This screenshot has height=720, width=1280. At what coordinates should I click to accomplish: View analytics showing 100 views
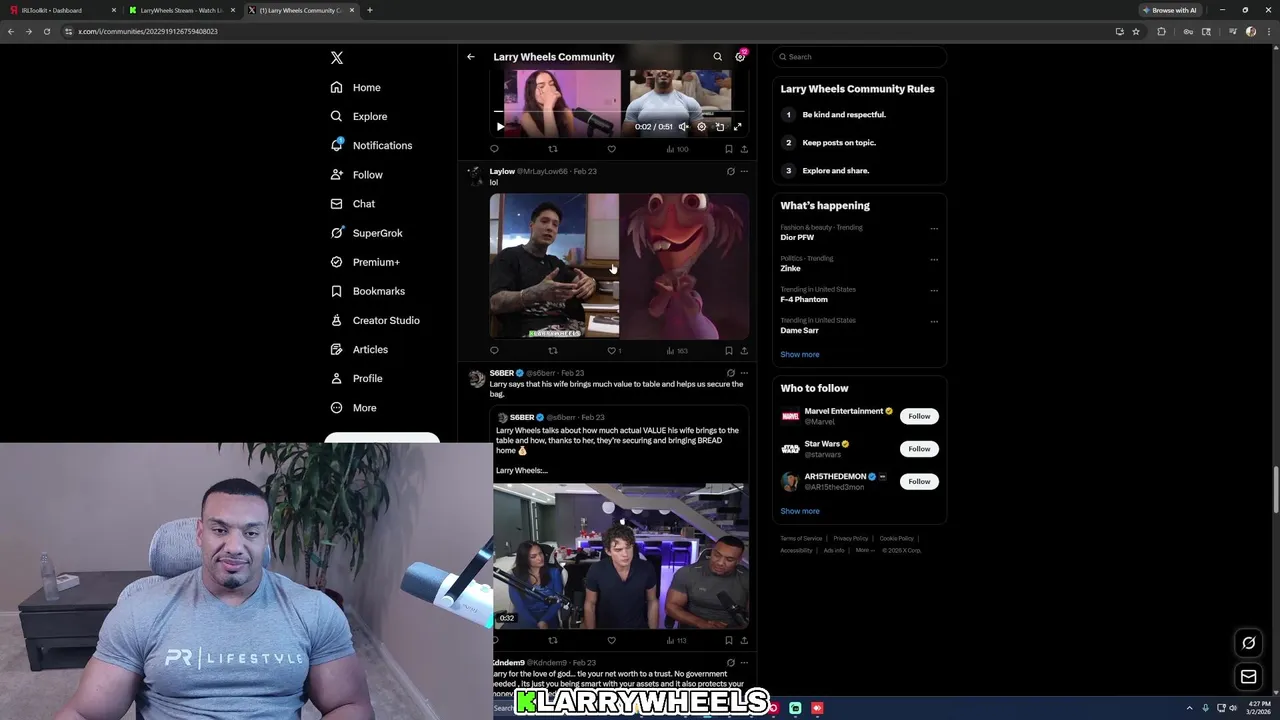pyautogui.click(x=677, y=149)
